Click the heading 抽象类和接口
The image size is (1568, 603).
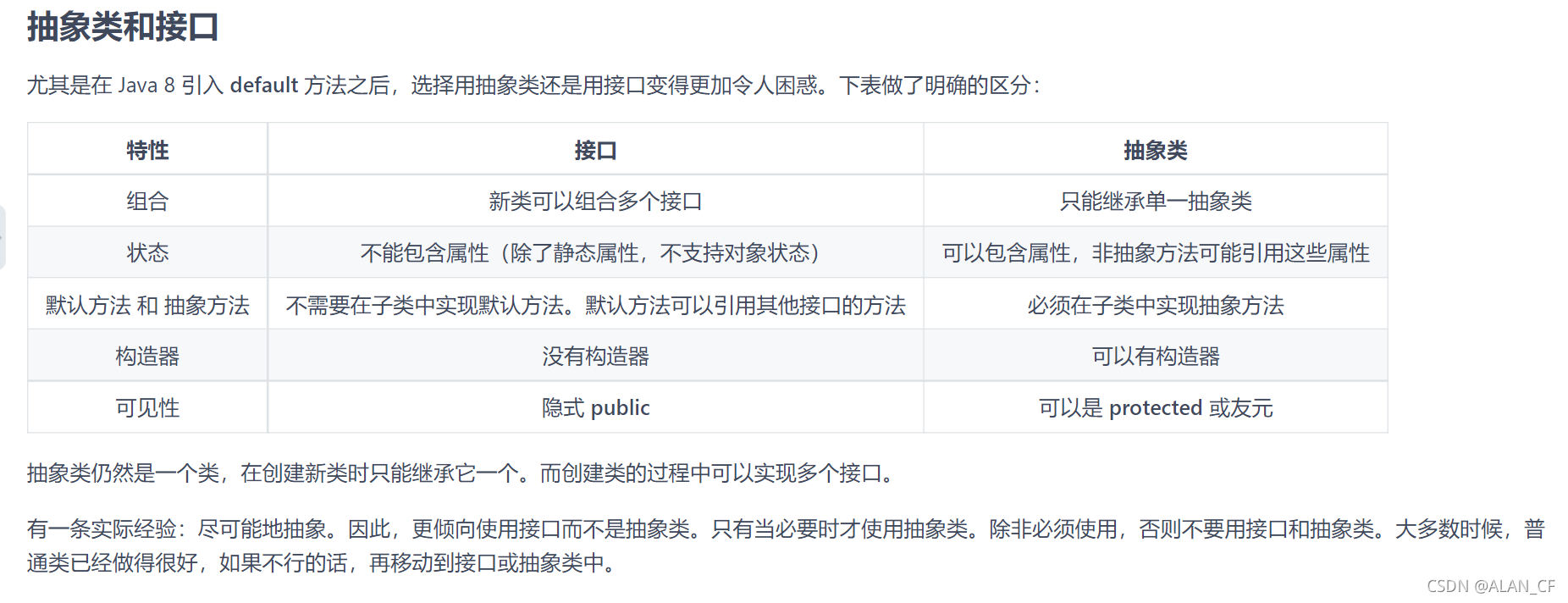[x=123, y=27]
